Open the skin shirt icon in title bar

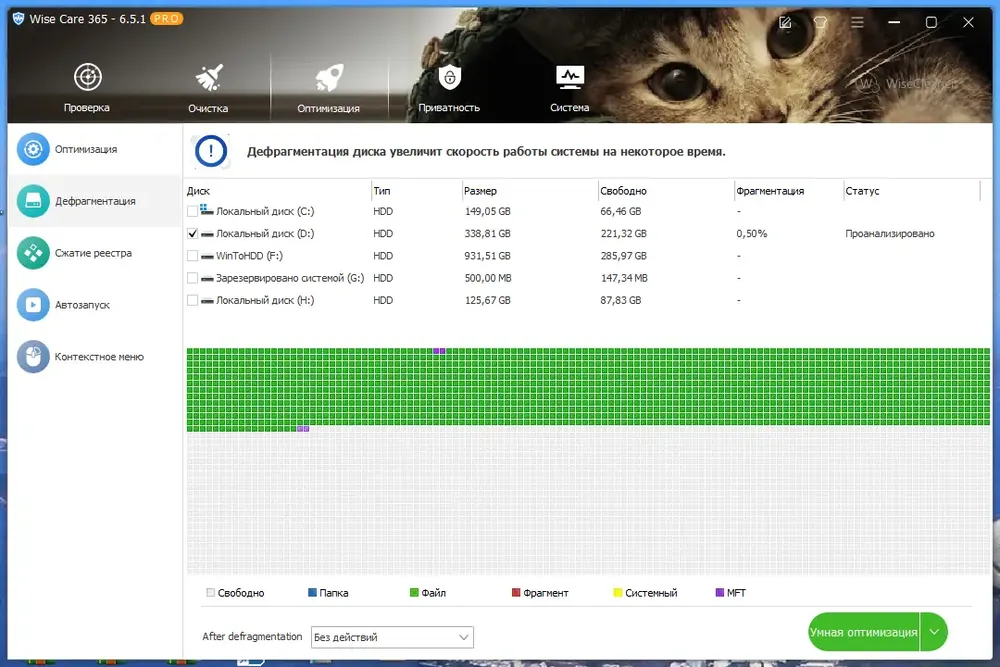pos(820,22)
